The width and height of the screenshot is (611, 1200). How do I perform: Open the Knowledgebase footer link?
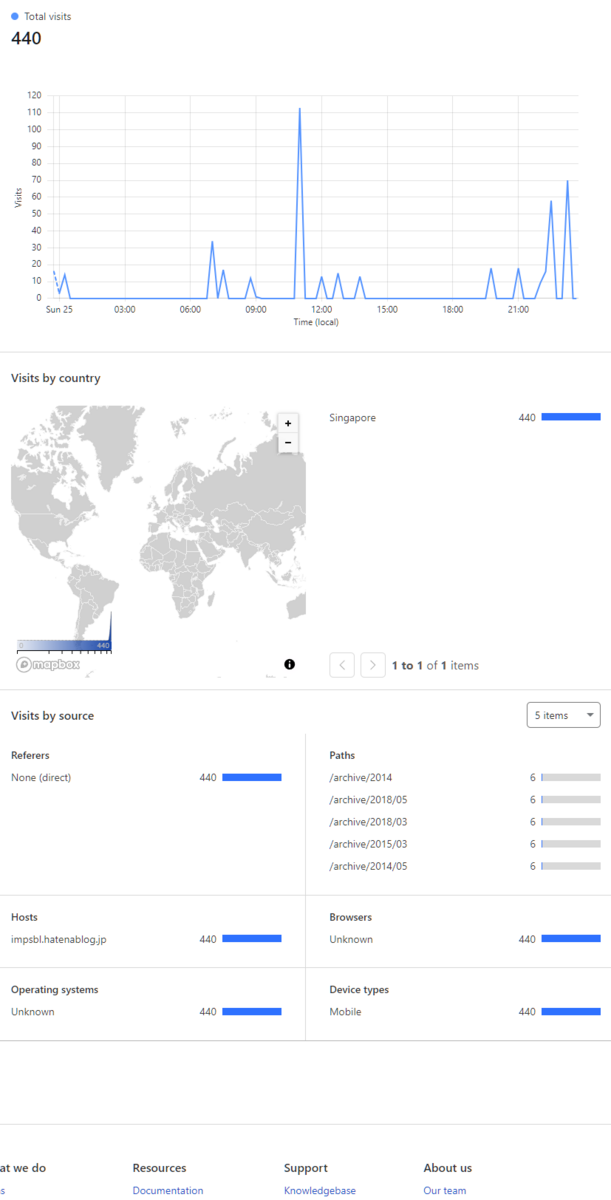coord(320,1191)
